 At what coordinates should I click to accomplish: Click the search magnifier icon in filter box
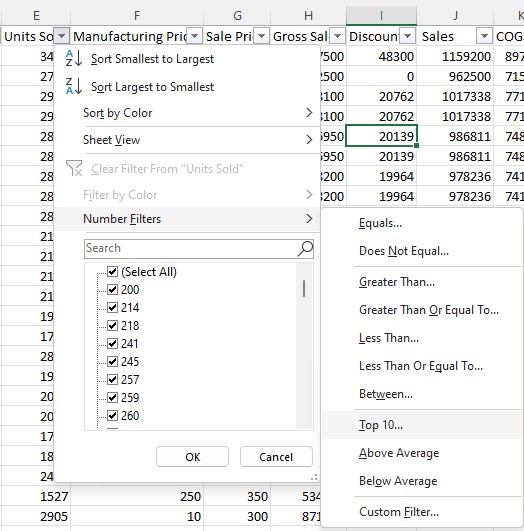(305, 249)
